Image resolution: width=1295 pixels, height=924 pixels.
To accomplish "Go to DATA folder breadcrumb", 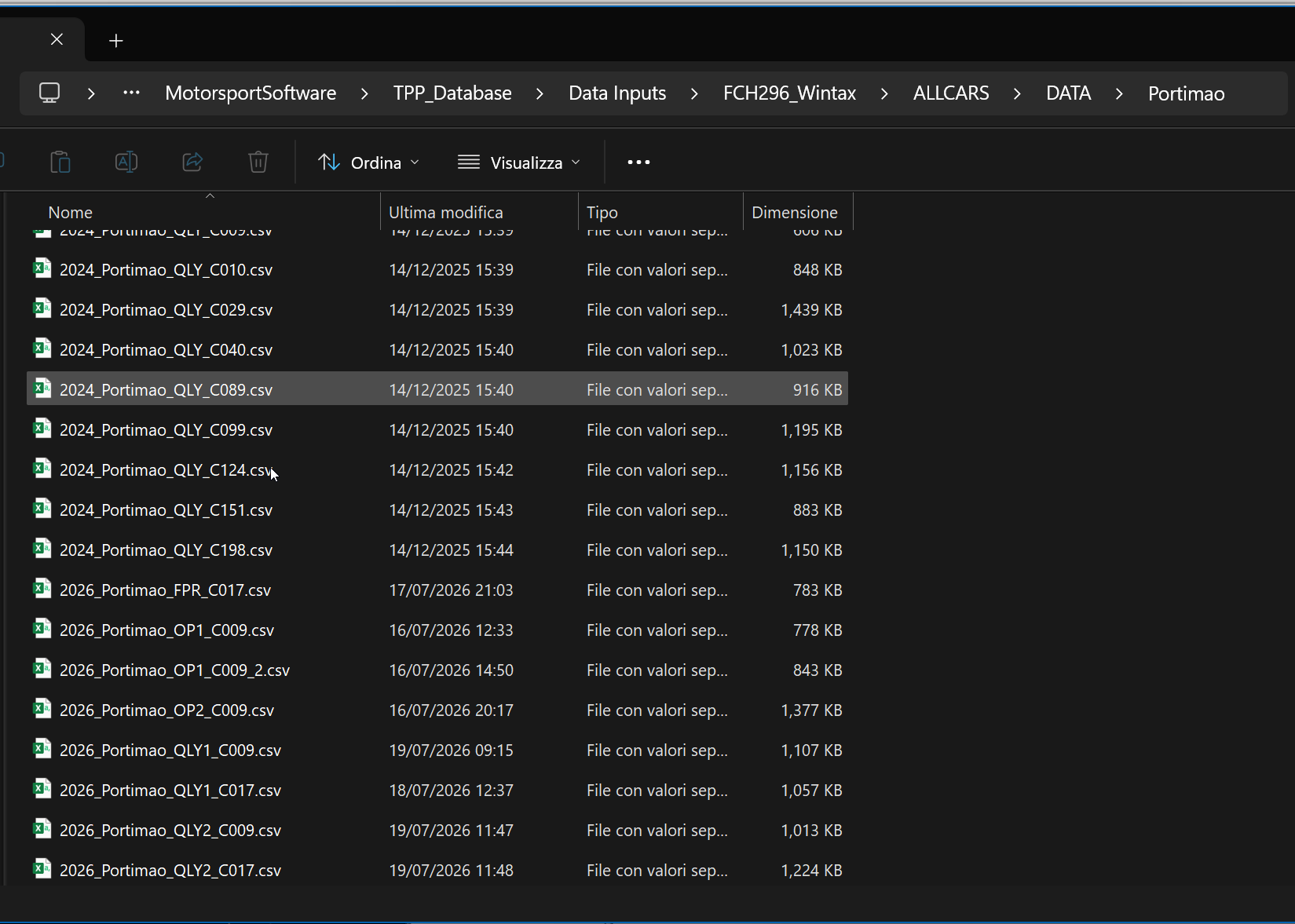I will tap(1068, 93).
